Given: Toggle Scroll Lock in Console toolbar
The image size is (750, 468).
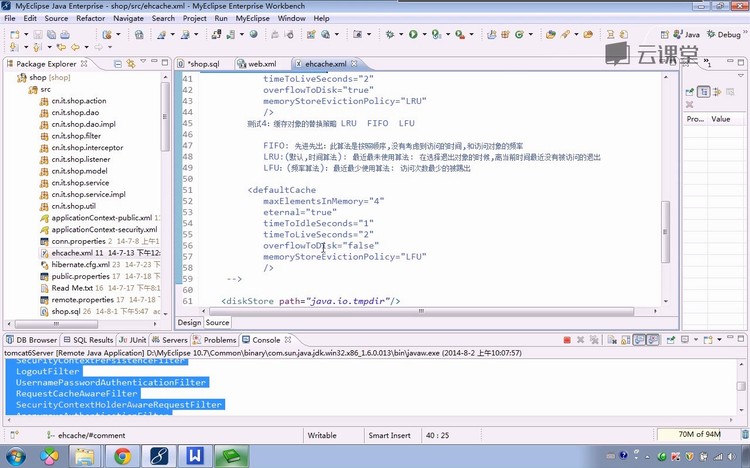Looking at the screenshot, I should click(x=625, y=340).
